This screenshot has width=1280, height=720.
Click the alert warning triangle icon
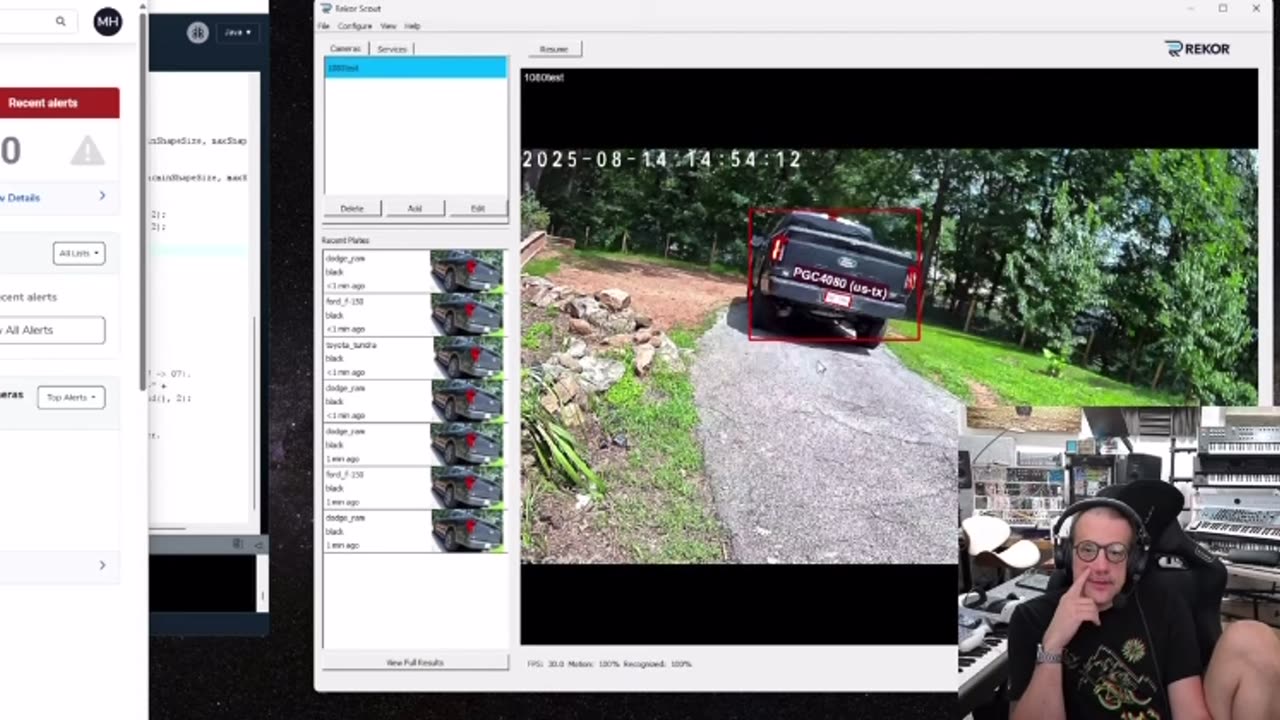tap(87, 151)
